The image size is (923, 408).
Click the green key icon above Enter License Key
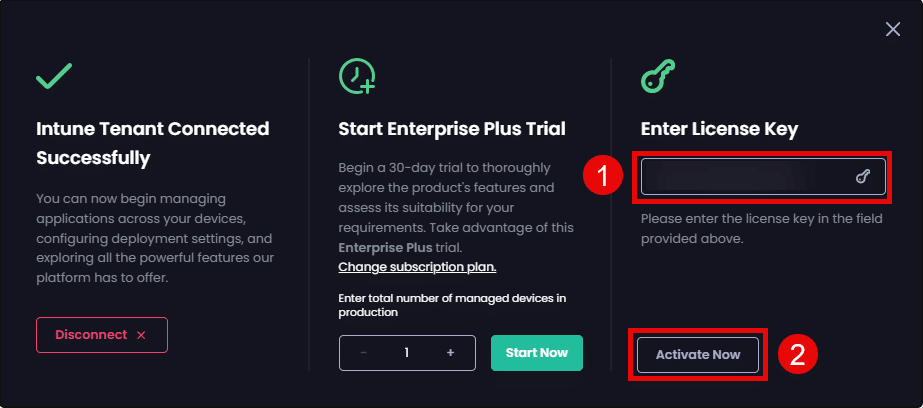(658, 76)
